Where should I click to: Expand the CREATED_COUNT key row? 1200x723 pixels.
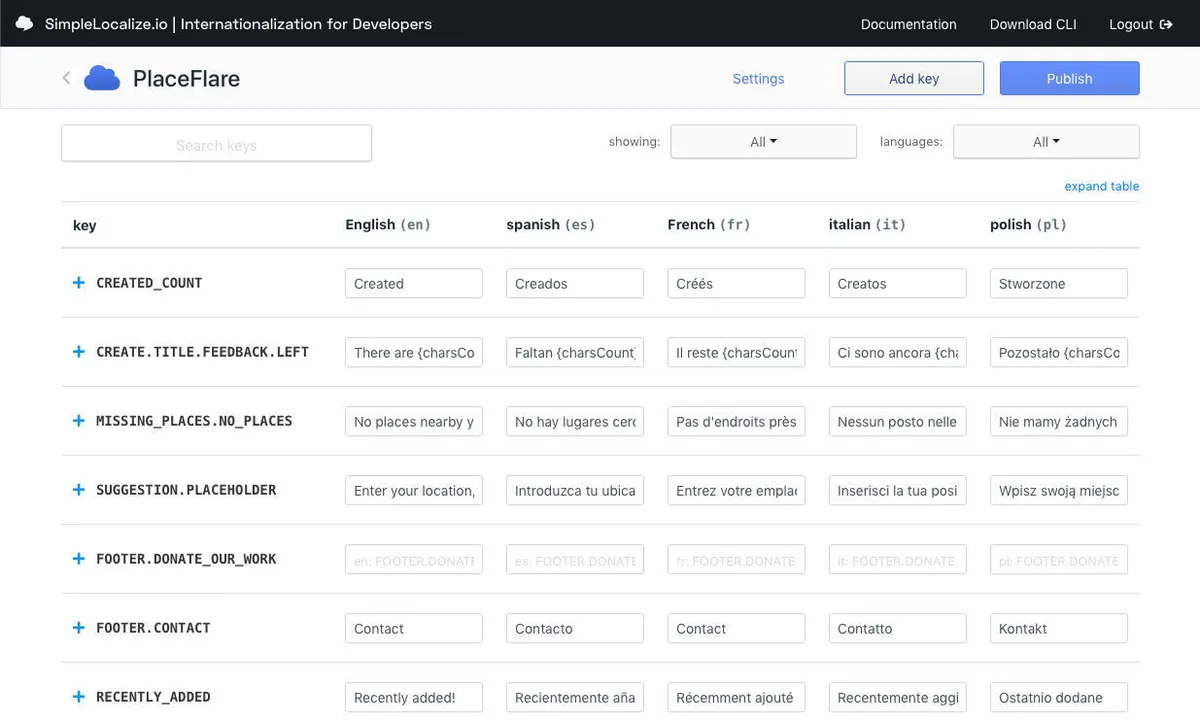[x=79, y=283]
